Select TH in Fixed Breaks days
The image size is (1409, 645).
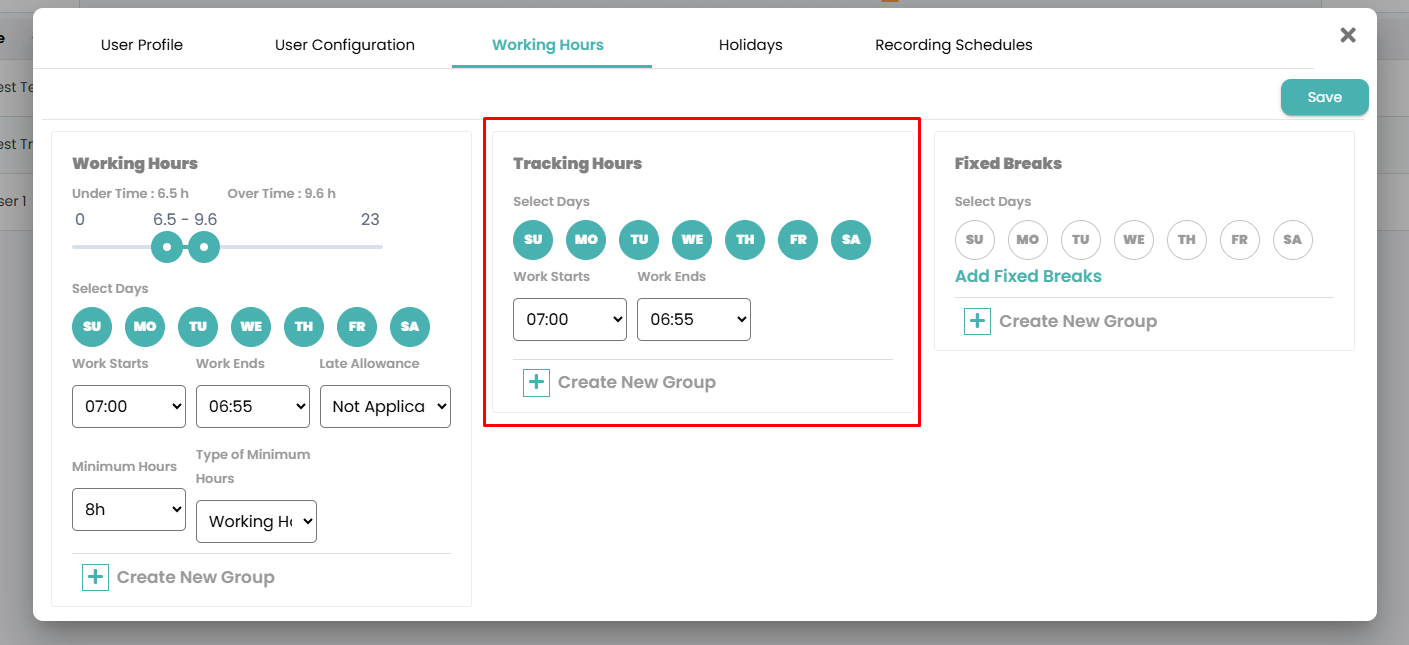coord(1187,240)
